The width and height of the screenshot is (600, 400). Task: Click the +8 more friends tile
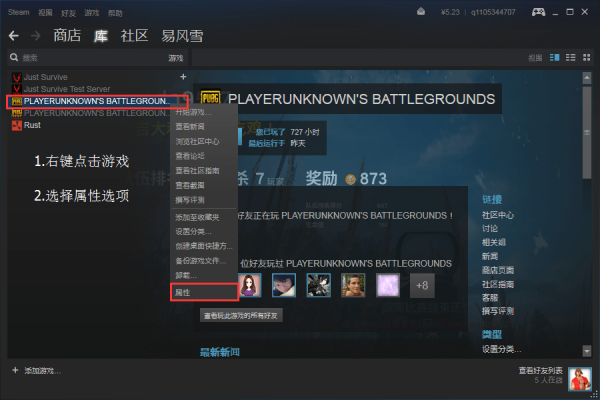(422, 285)
